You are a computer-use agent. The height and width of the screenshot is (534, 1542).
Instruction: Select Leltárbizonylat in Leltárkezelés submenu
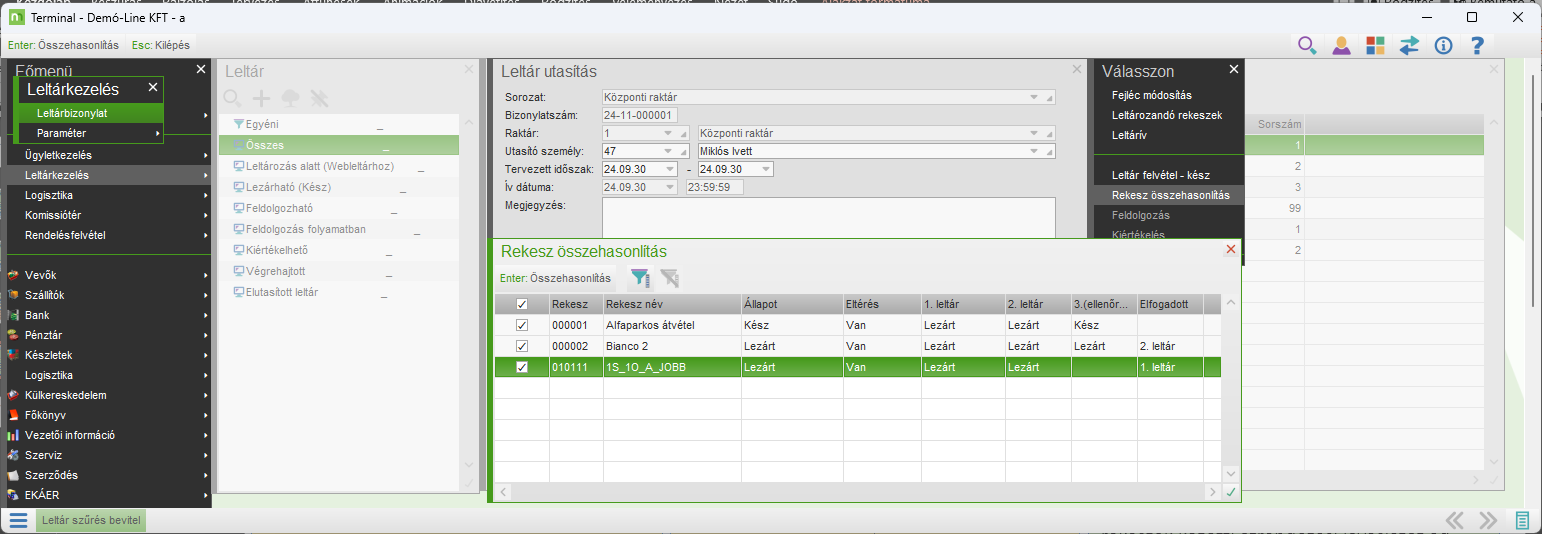click(91, 113)
